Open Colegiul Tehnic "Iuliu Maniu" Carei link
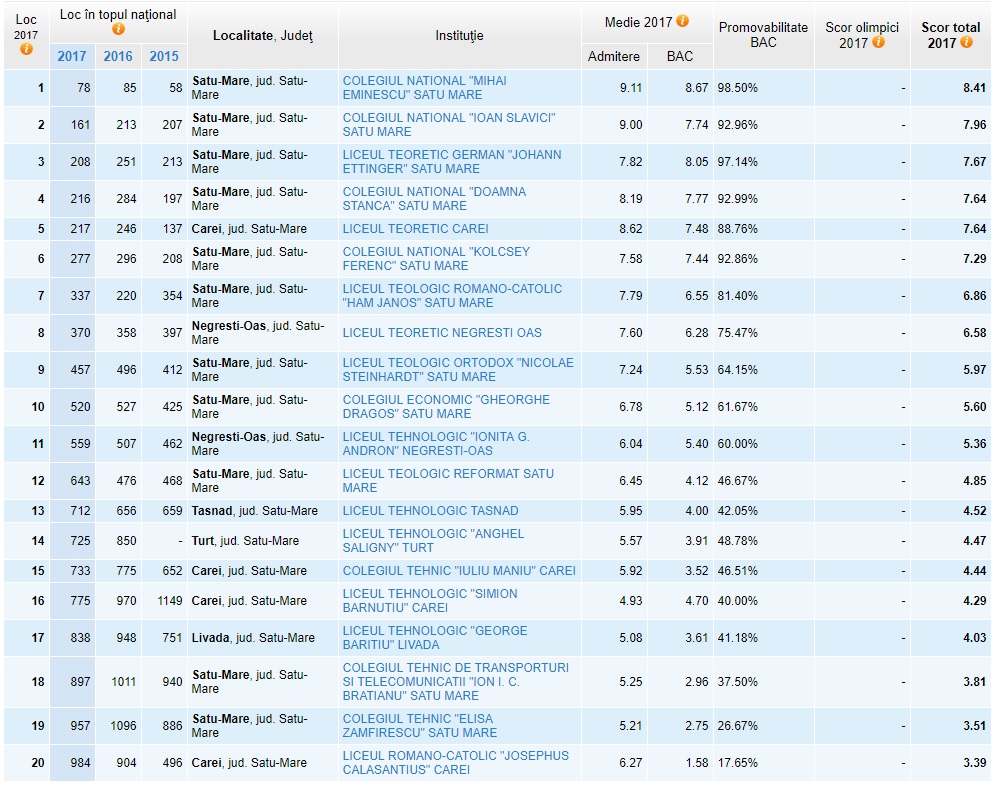This screenshot has width=1002, height=793. 459,571
